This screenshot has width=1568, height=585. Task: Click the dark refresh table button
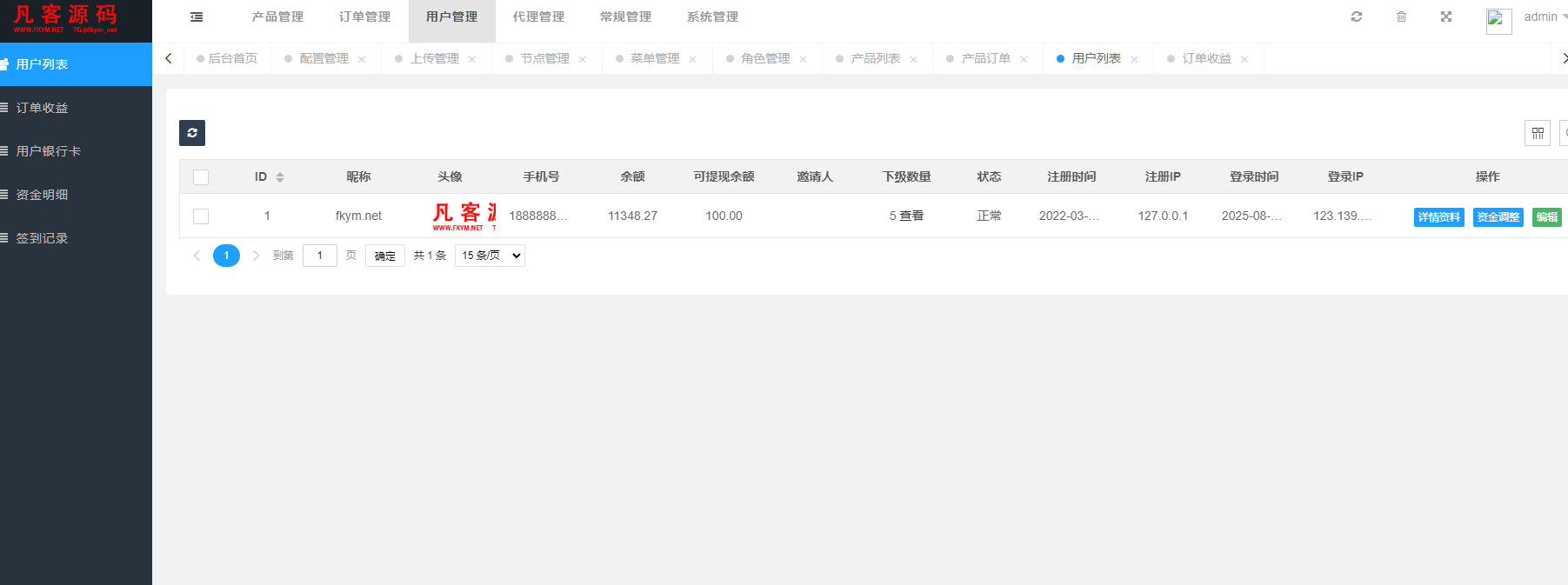click(x=192, y=133)
